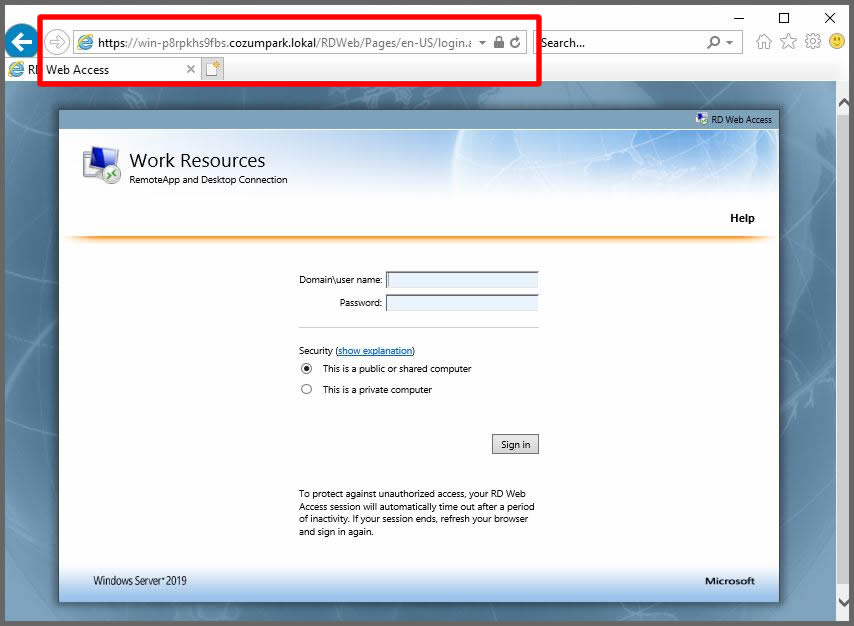
Task: Open the show explanation link
Action: pos(375,351)
